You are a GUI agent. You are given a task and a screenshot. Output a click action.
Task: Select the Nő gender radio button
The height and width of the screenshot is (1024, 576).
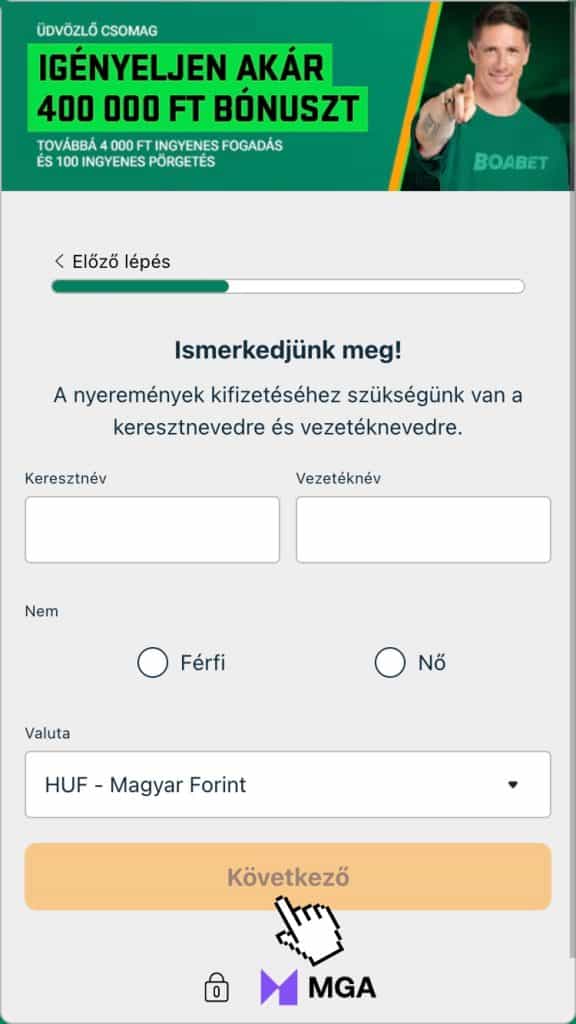390,662
